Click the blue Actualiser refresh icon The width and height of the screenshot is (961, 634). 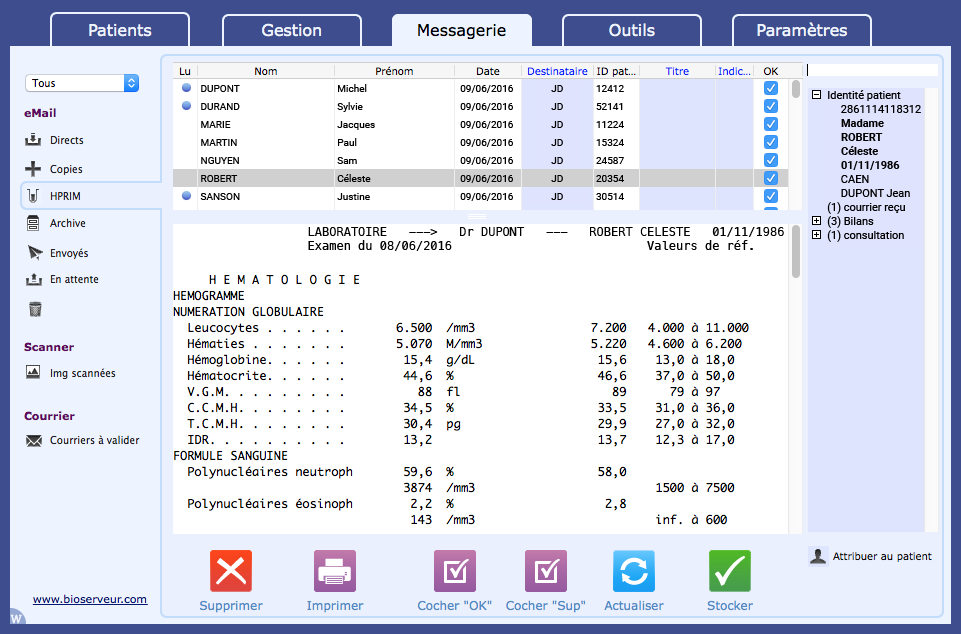(634, 571)
